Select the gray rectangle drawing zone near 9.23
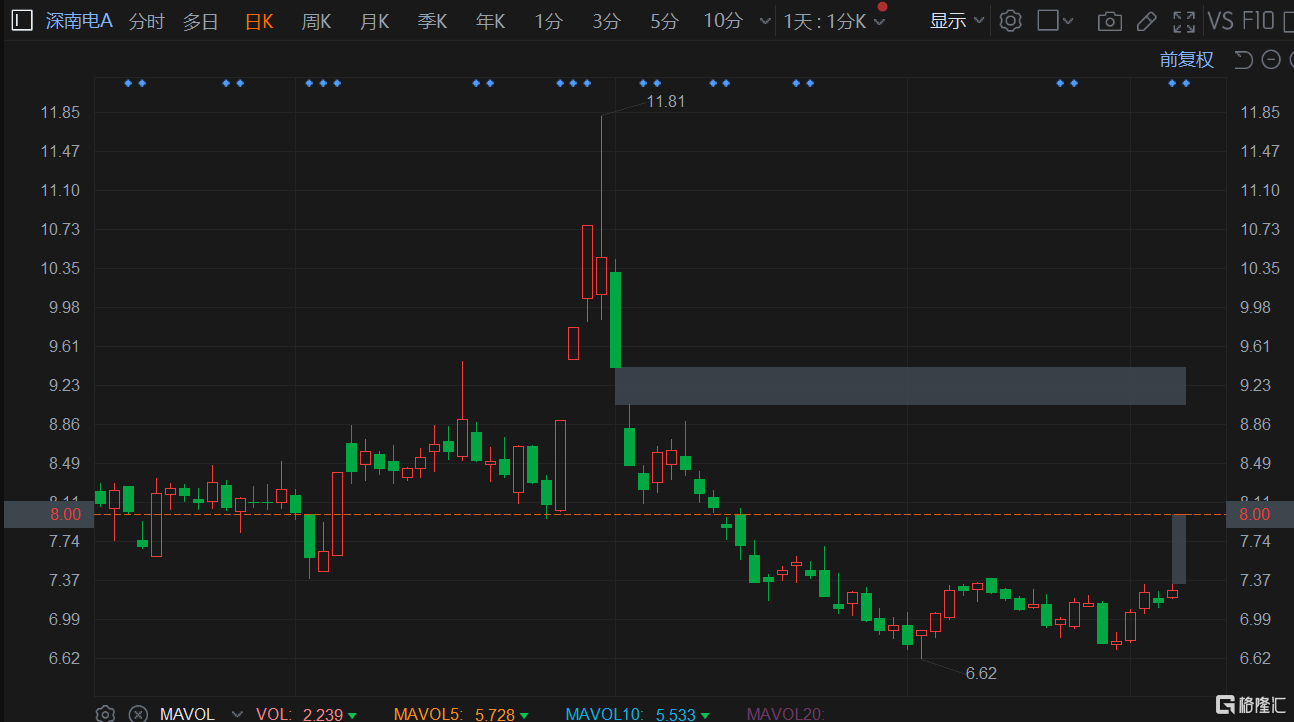The width and height of the screenshot is (1294, 722). pos(900,386)
